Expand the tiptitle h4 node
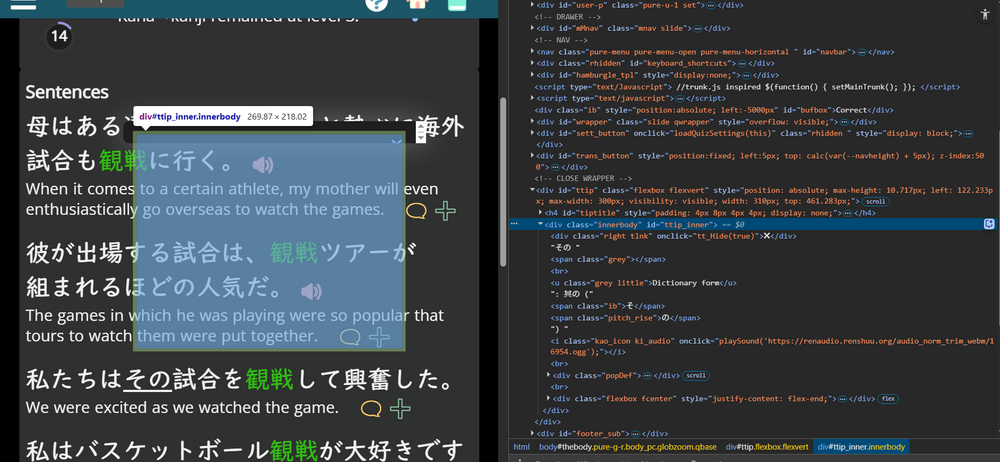This screenshot has width=1000, height=462. [541, 212]
